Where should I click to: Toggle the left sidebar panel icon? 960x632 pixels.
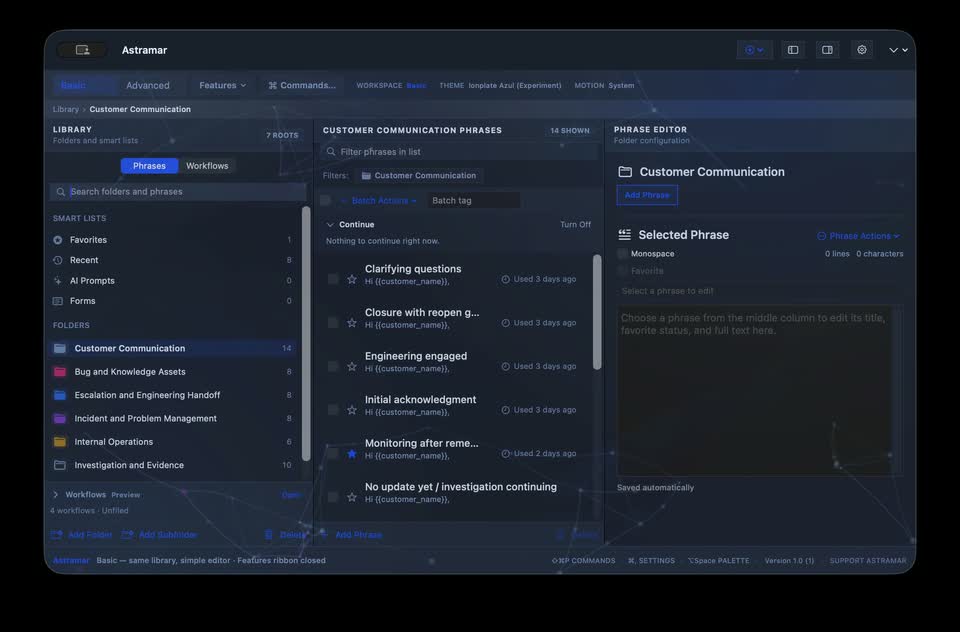(793, 50)
